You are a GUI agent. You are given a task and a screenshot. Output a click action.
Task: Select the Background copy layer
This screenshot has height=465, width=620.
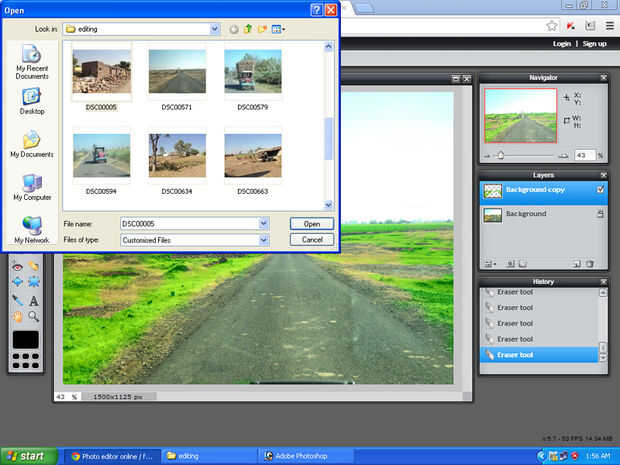[544, 191]
